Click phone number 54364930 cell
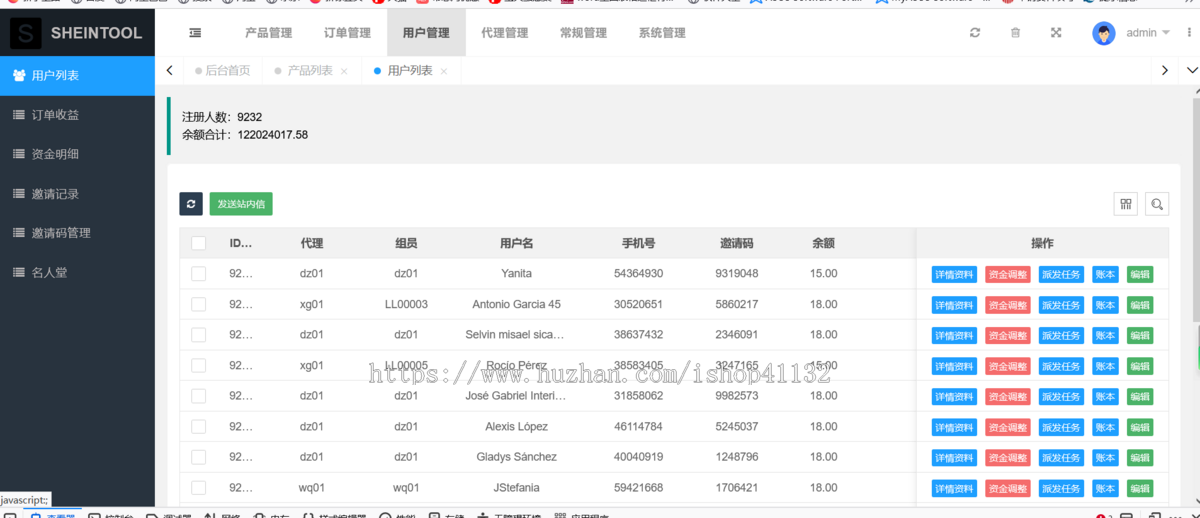The width and height of the screenshot is (1200, 518). pos(638,273)
